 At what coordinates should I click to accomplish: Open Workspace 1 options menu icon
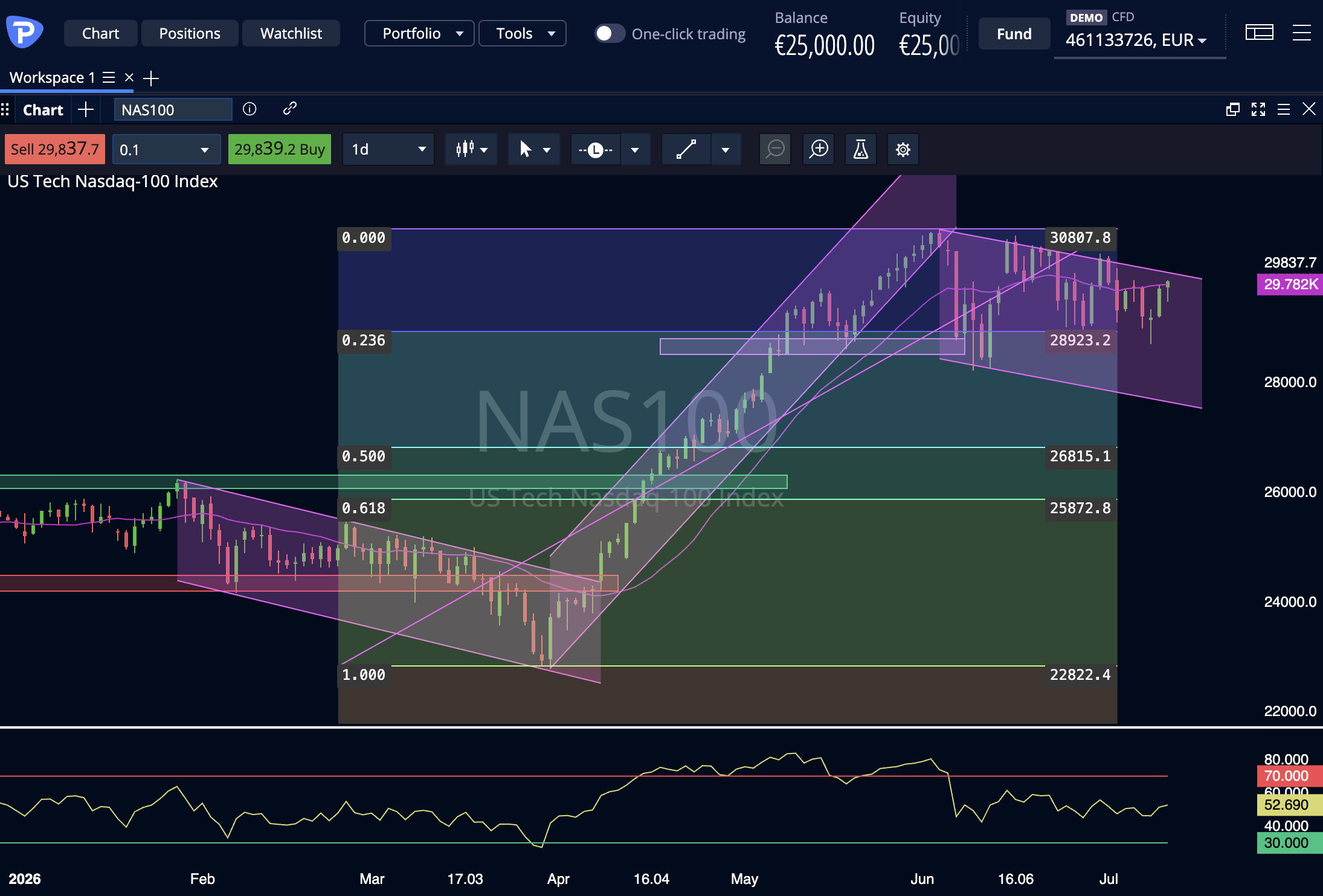(109, 77)
